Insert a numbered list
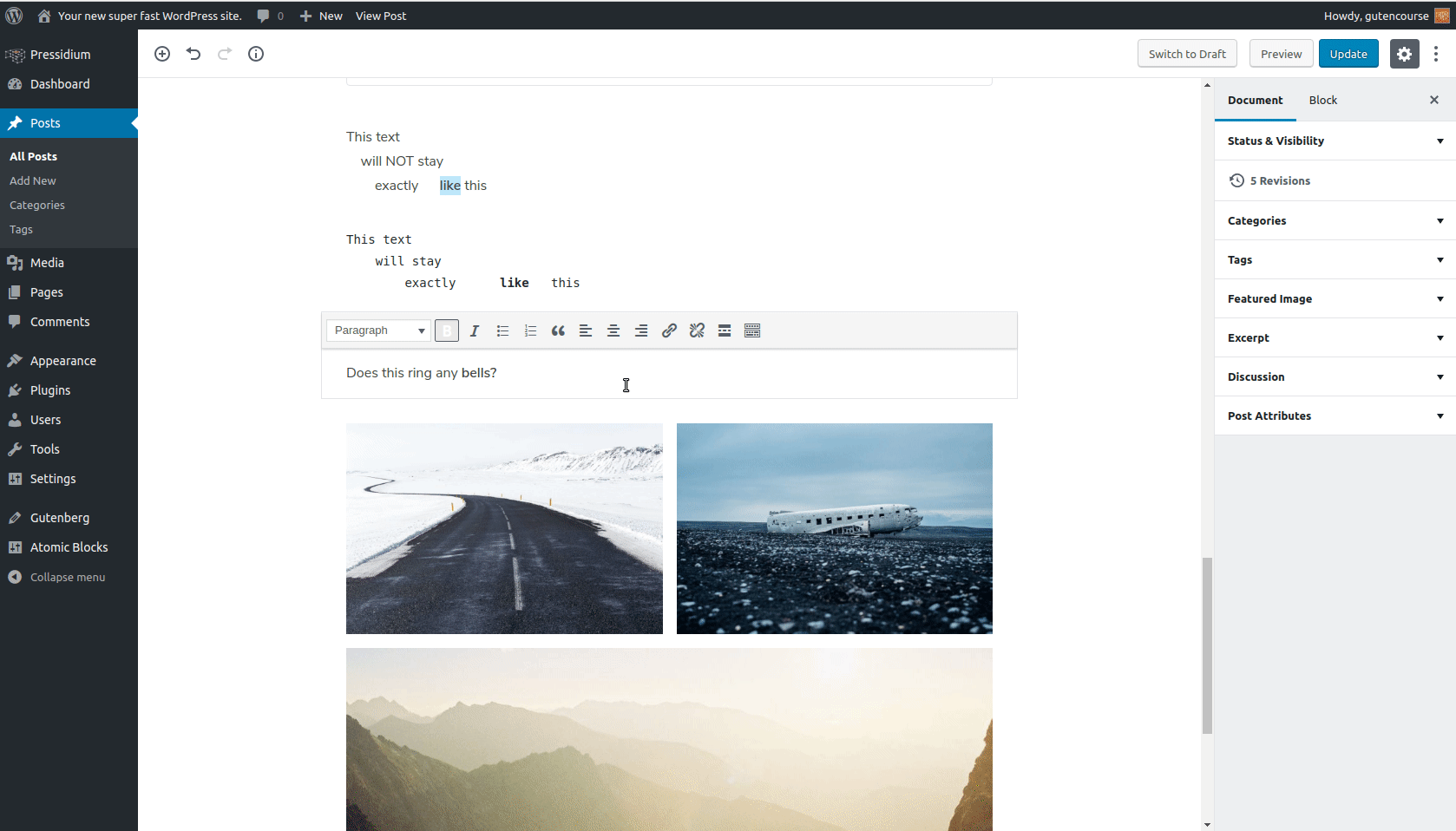This screenshot has width=1456, height=831. tap(530, 330)
